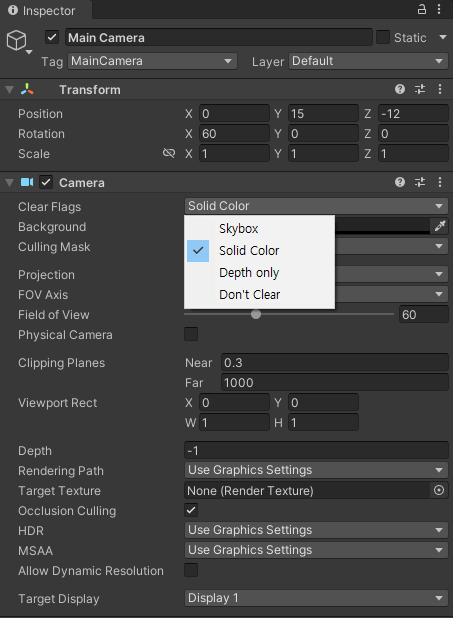453x618 pixels.
Task: Click Viewport Rect W field
Action: tap(234, 423)
